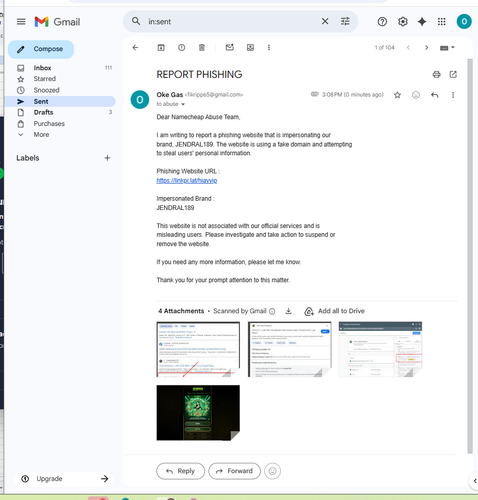Open the second attachment thumbnail
478x500 pixels.
pos(289,349)
